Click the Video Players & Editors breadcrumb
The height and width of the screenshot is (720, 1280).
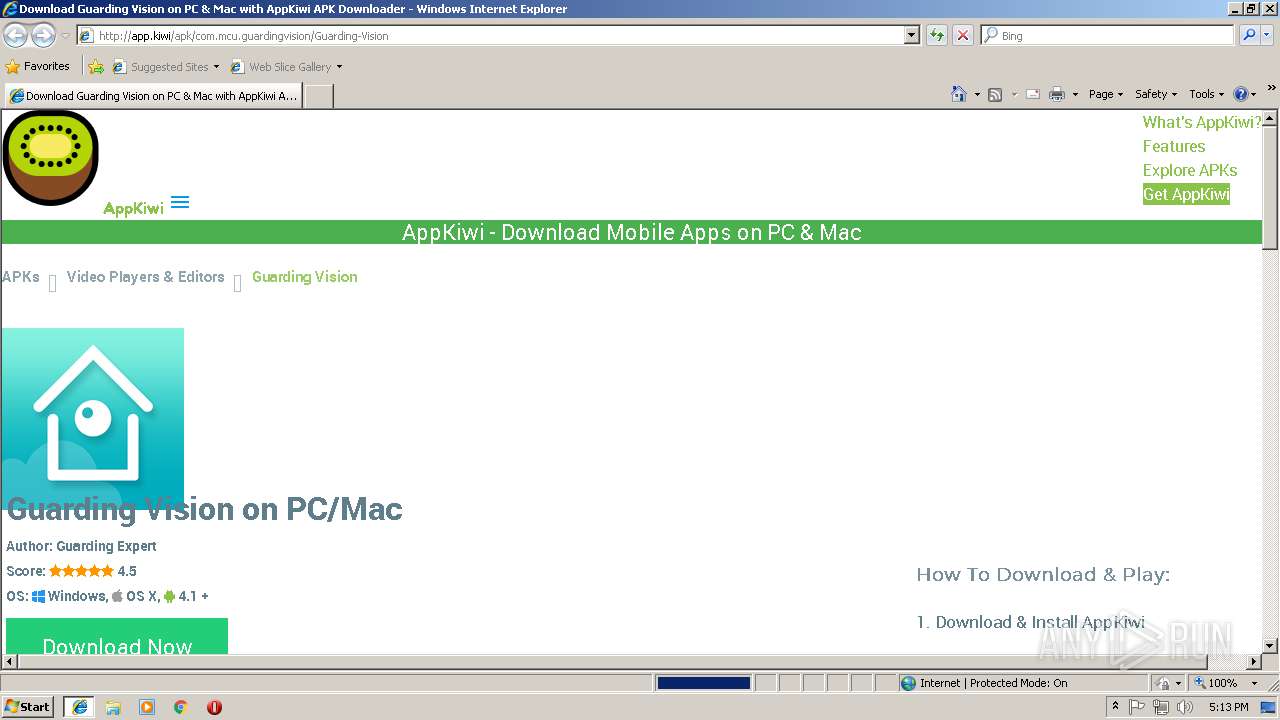[145, 277]
